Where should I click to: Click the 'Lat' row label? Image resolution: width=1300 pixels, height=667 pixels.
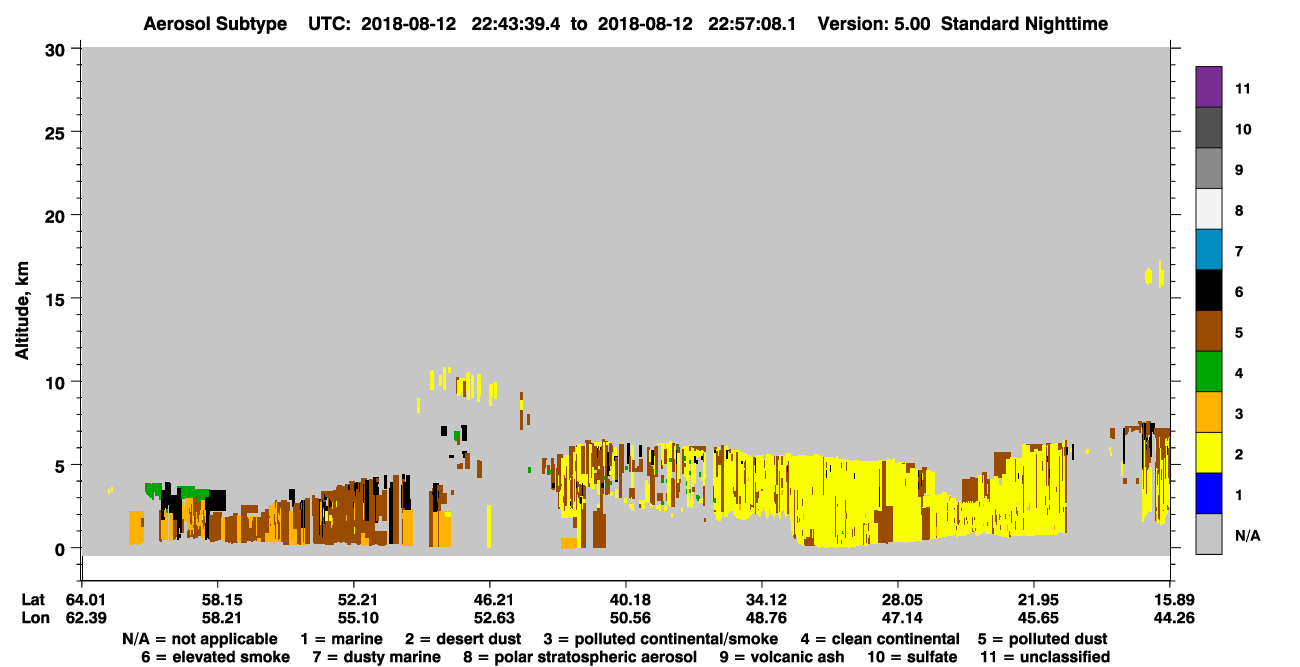(x=33, y=600)
